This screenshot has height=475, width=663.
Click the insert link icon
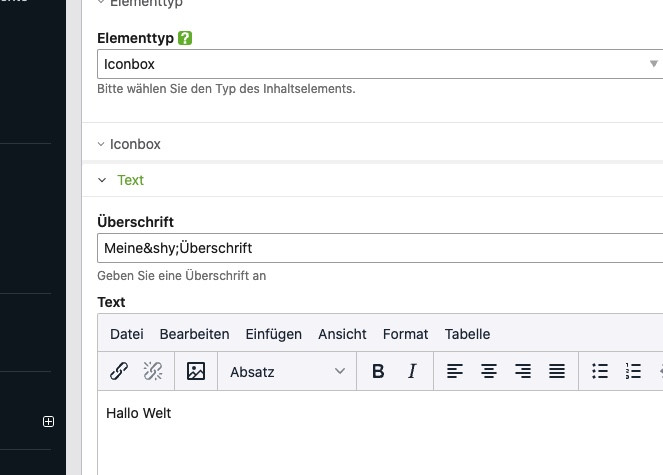pos(118,371)
